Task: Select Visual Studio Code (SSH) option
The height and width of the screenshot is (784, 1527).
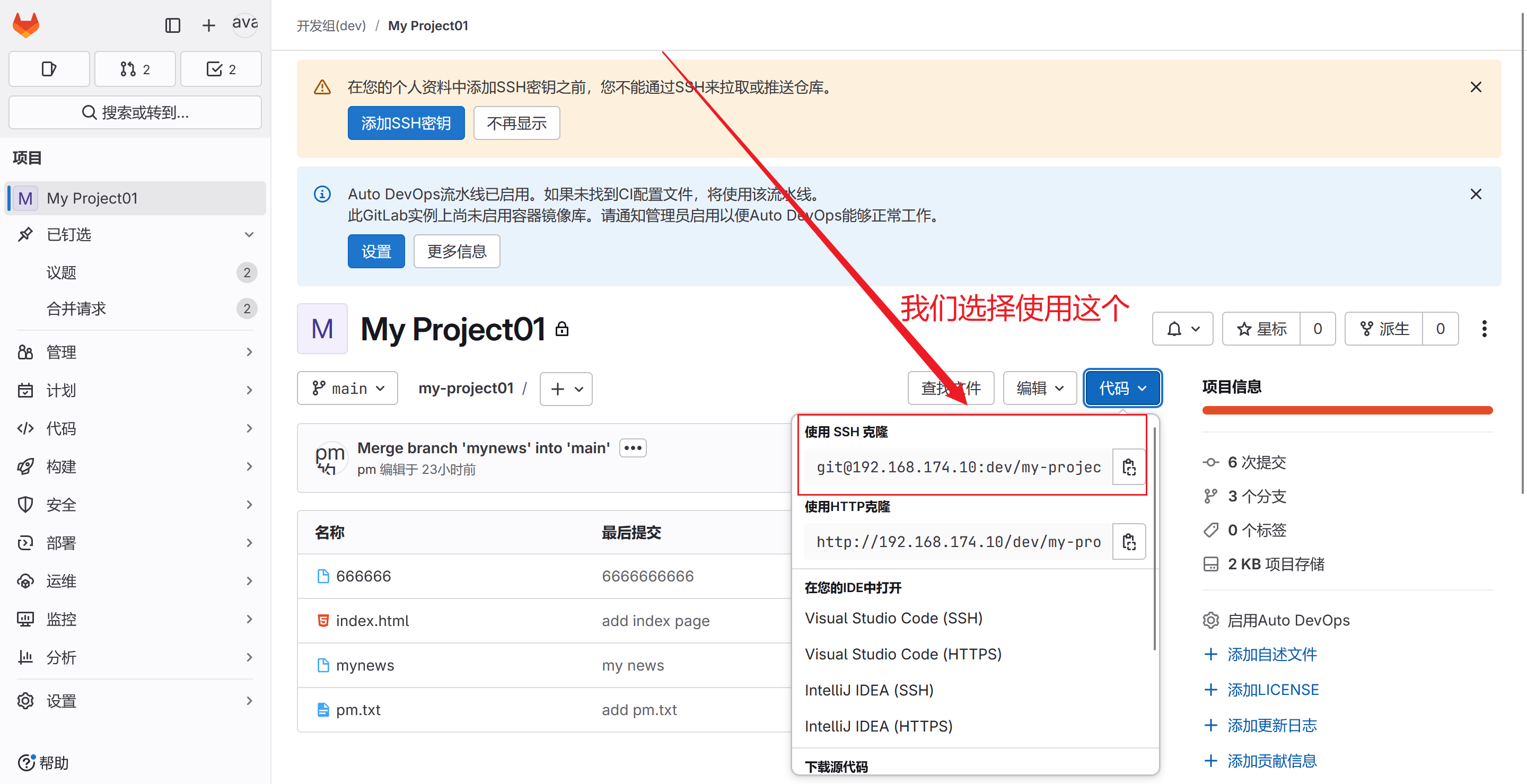Action: (893, 618)
